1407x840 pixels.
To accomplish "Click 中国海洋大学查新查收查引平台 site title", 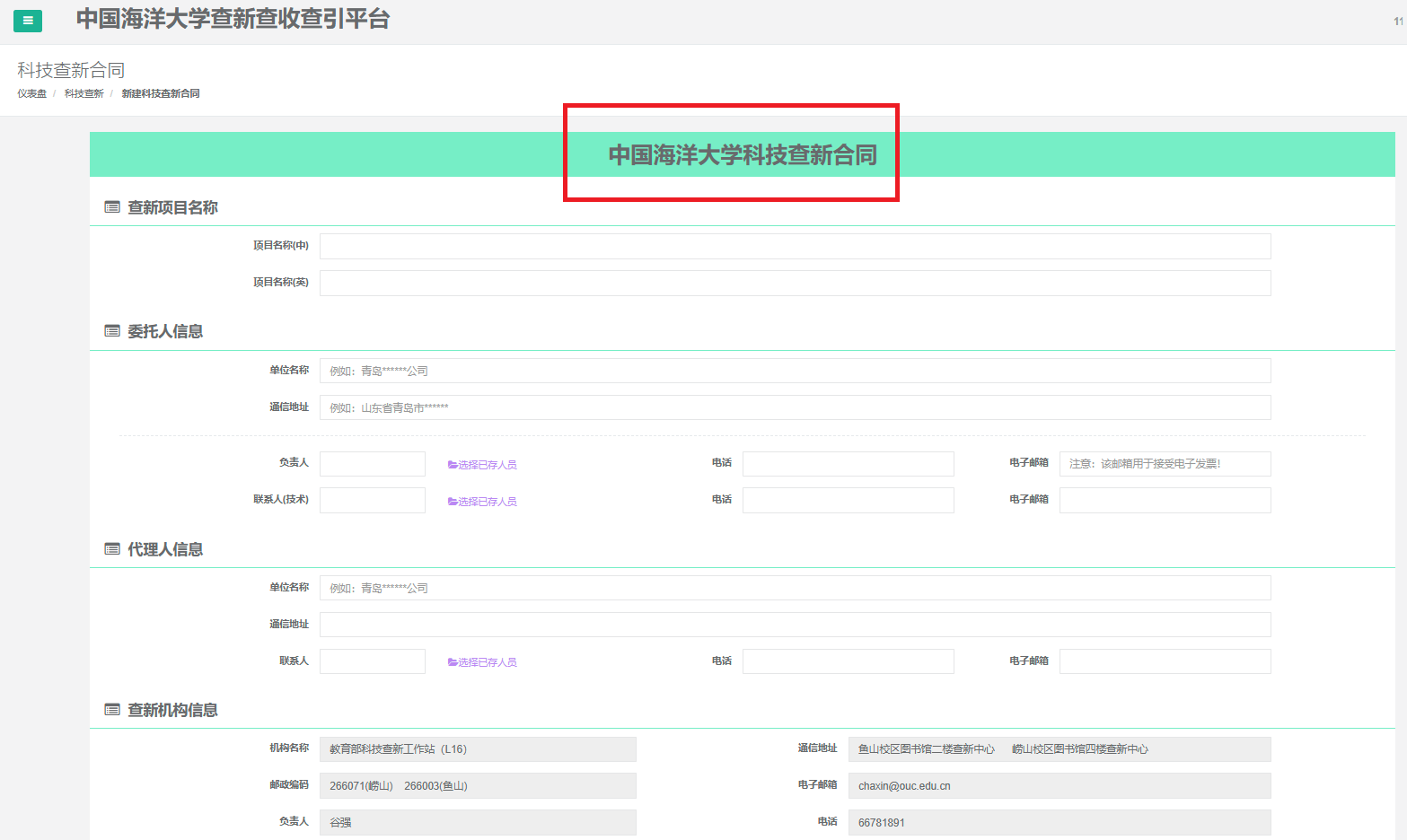I will coord(233,19).
